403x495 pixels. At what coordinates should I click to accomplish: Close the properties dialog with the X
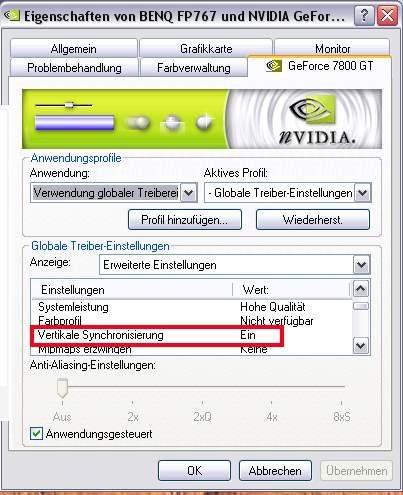pos(387,16)
